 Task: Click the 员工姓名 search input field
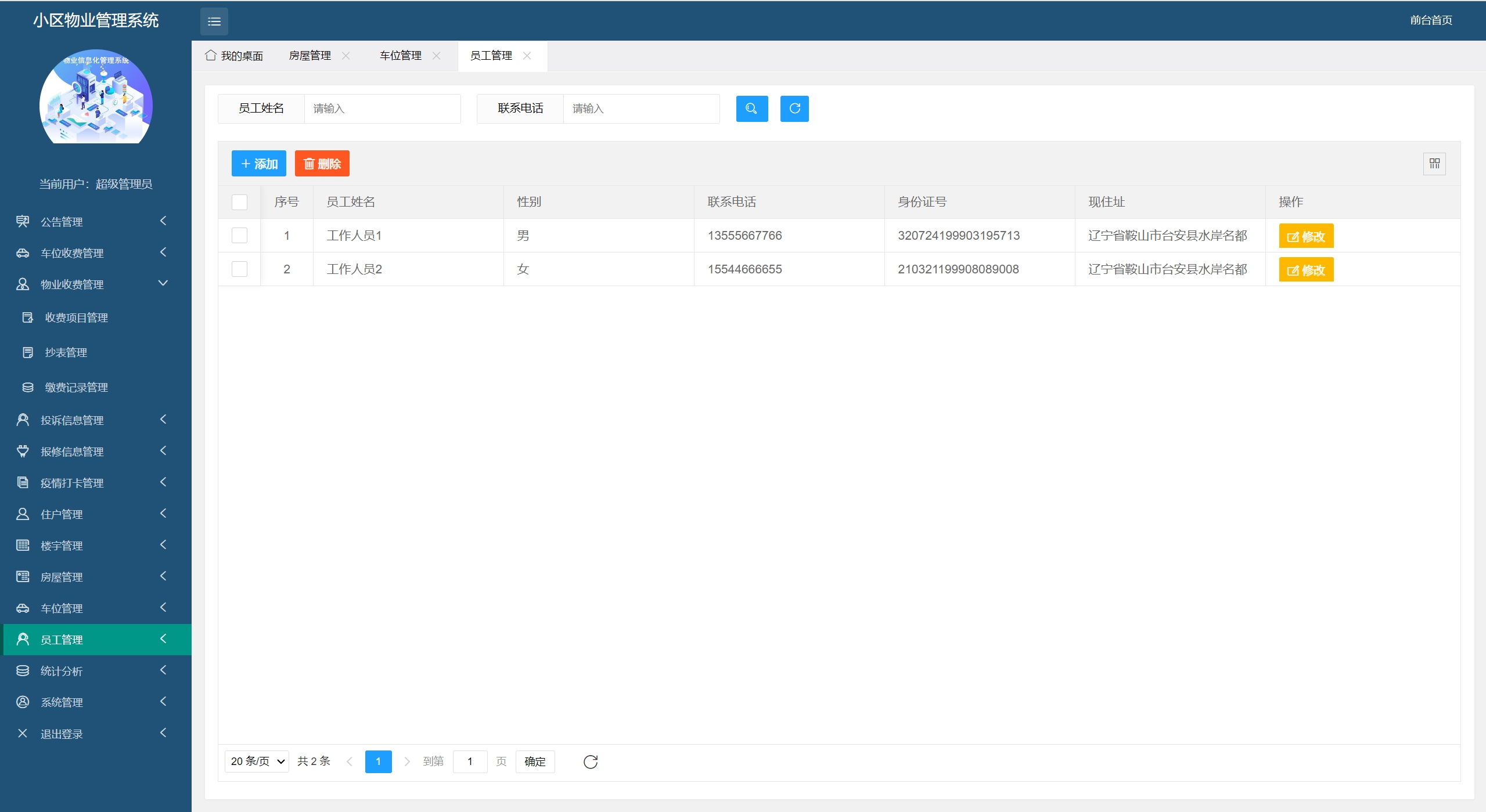click(x=382, y=109)
